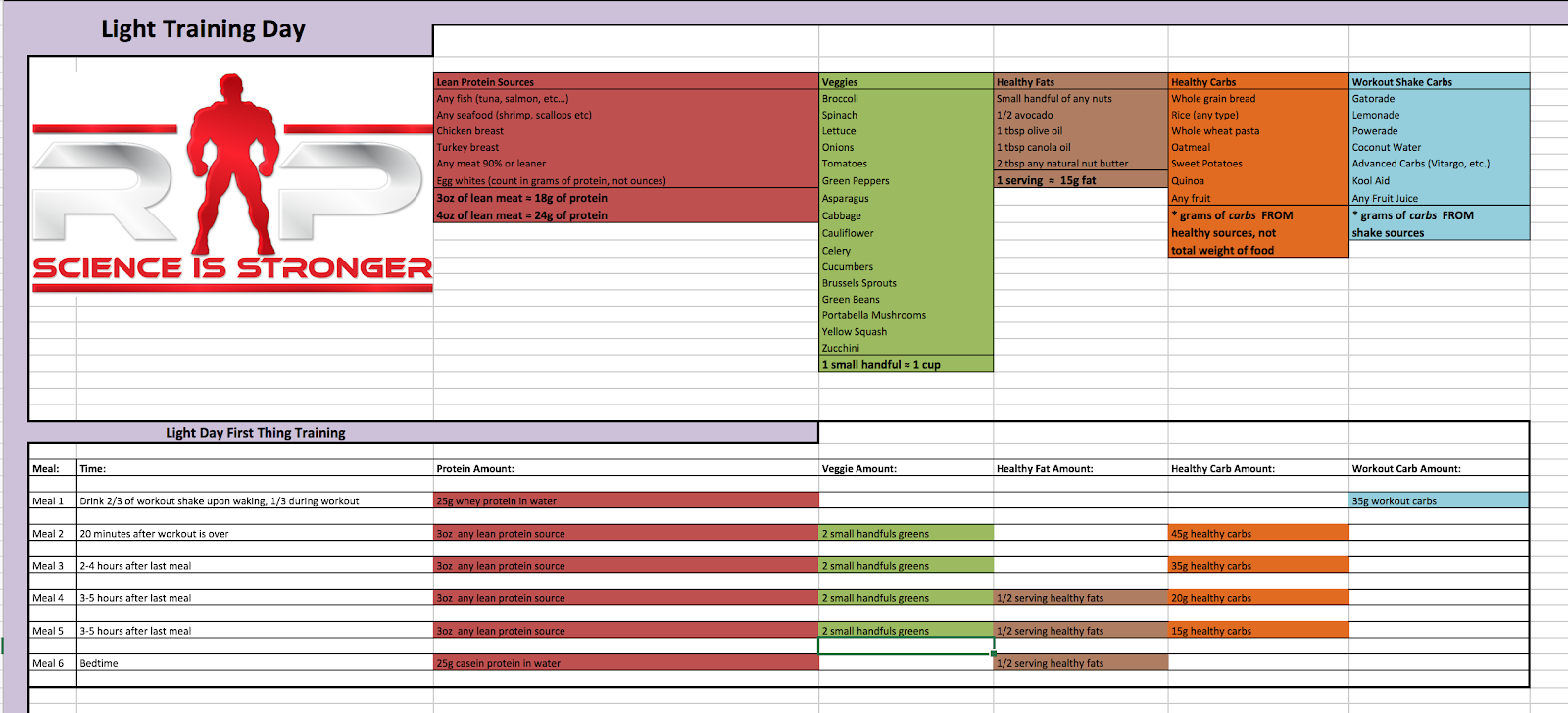
Task: Click '1 small handful ≈ 1 cup' cell
Action: pyautogui.click(x=906, y=364)
